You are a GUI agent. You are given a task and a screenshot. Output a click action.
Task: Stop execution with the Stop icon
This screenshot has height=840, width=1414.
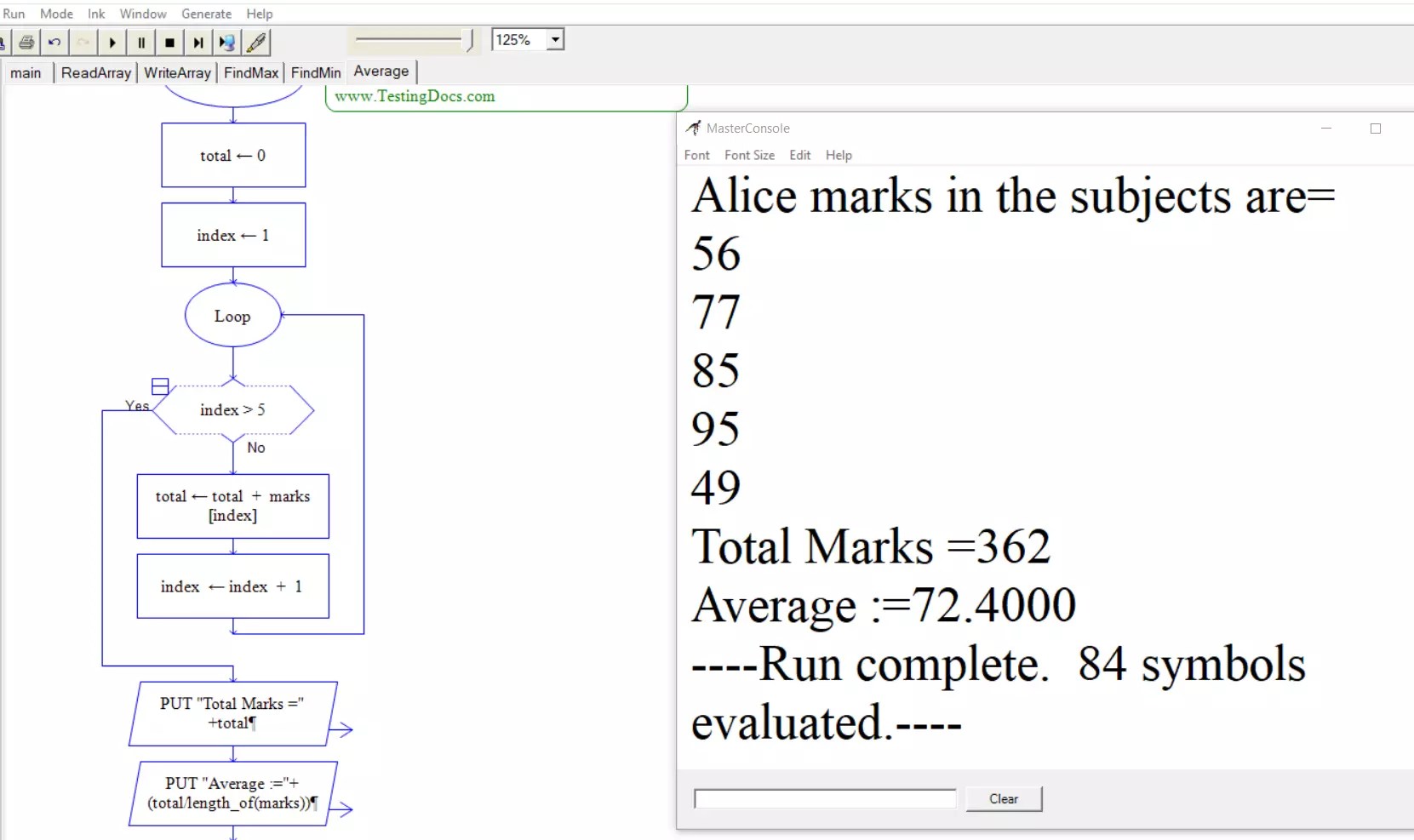click(169, 43)
